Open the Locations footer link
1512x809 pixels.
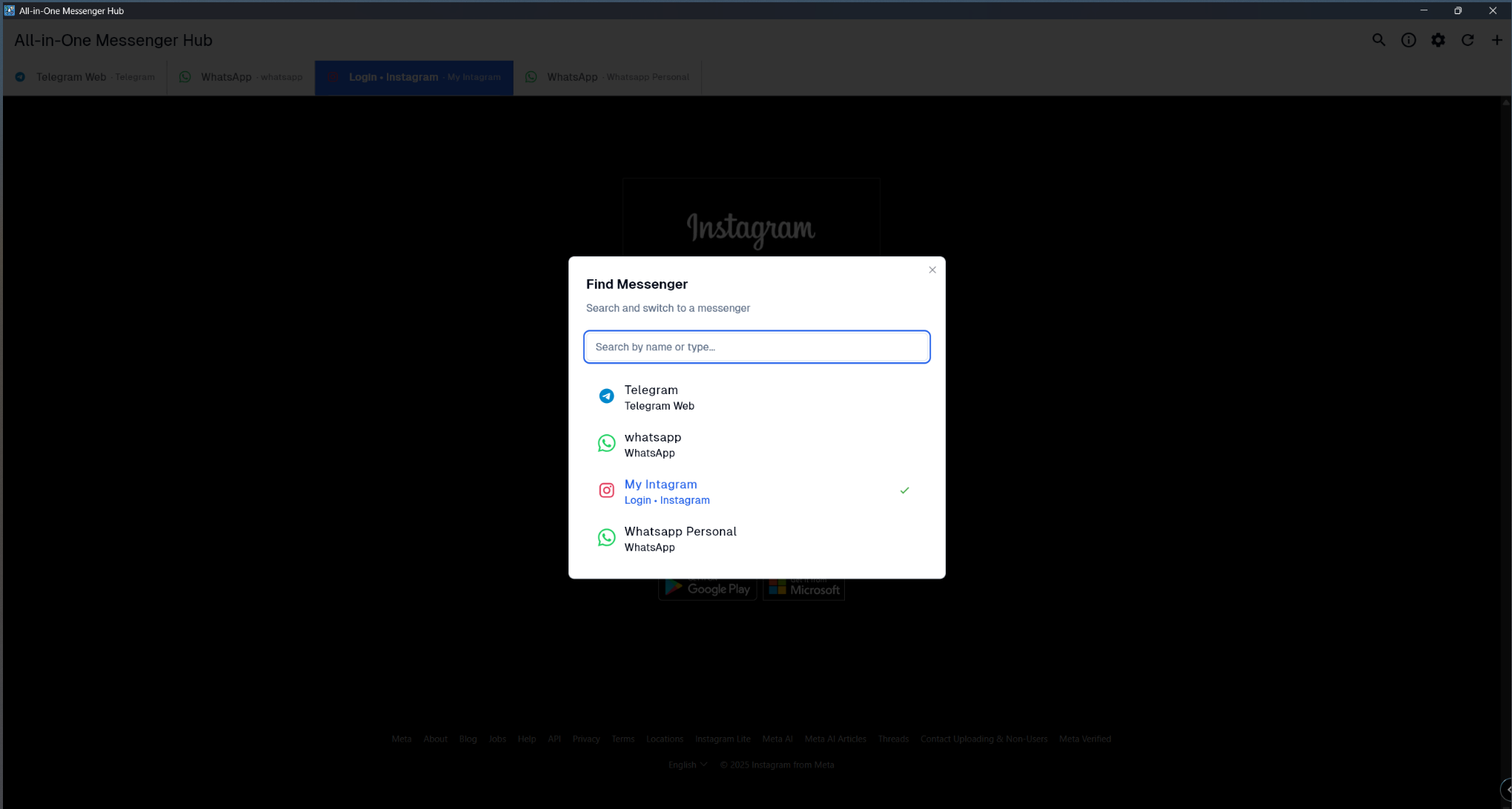[665, 739]
